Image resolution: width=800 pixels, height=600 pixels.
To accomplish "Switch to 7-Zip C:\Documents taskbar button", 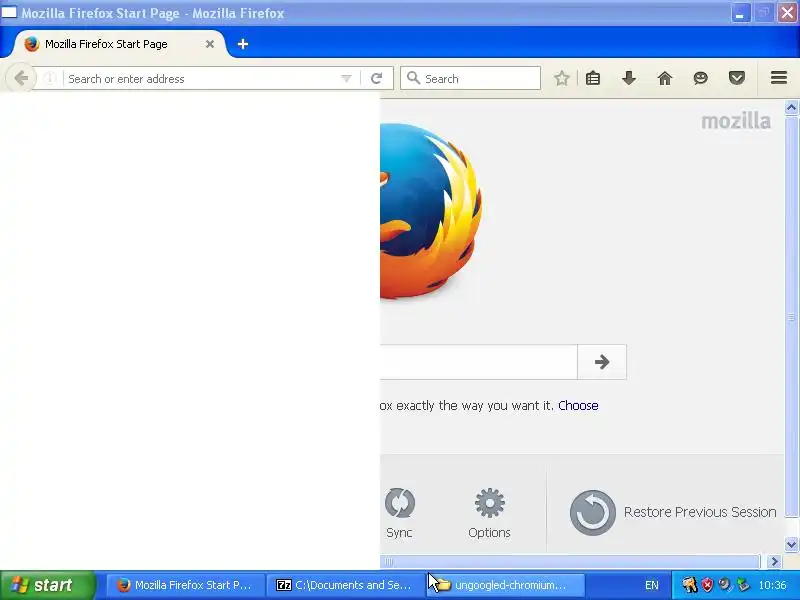I will (345, 585).
